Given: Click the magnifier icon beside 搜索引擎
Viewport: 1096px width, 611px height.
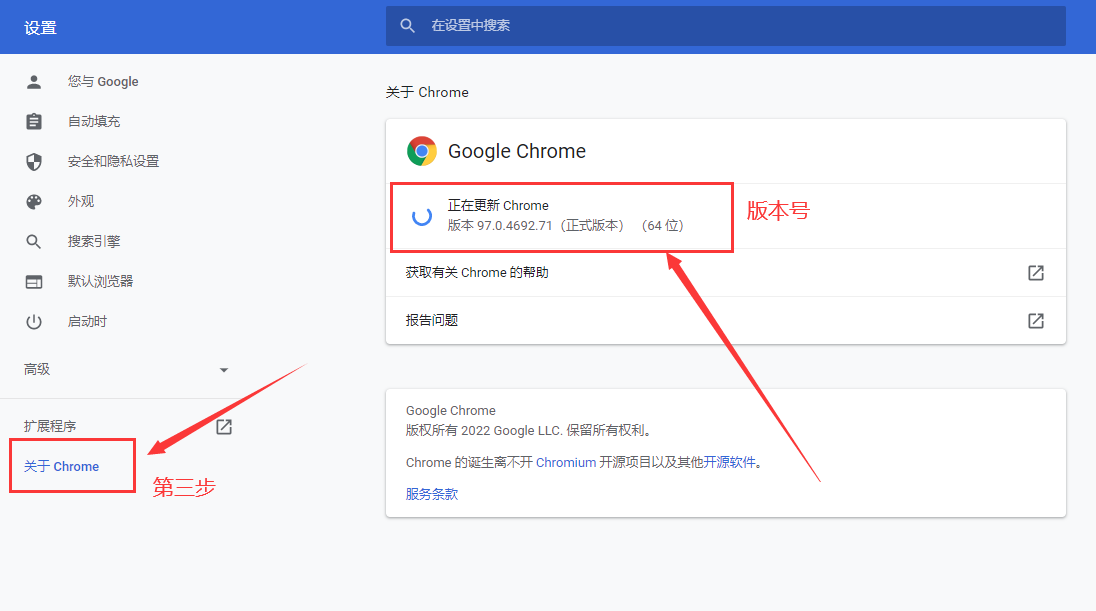Looking at the screenshot, I should coord(34,242).
